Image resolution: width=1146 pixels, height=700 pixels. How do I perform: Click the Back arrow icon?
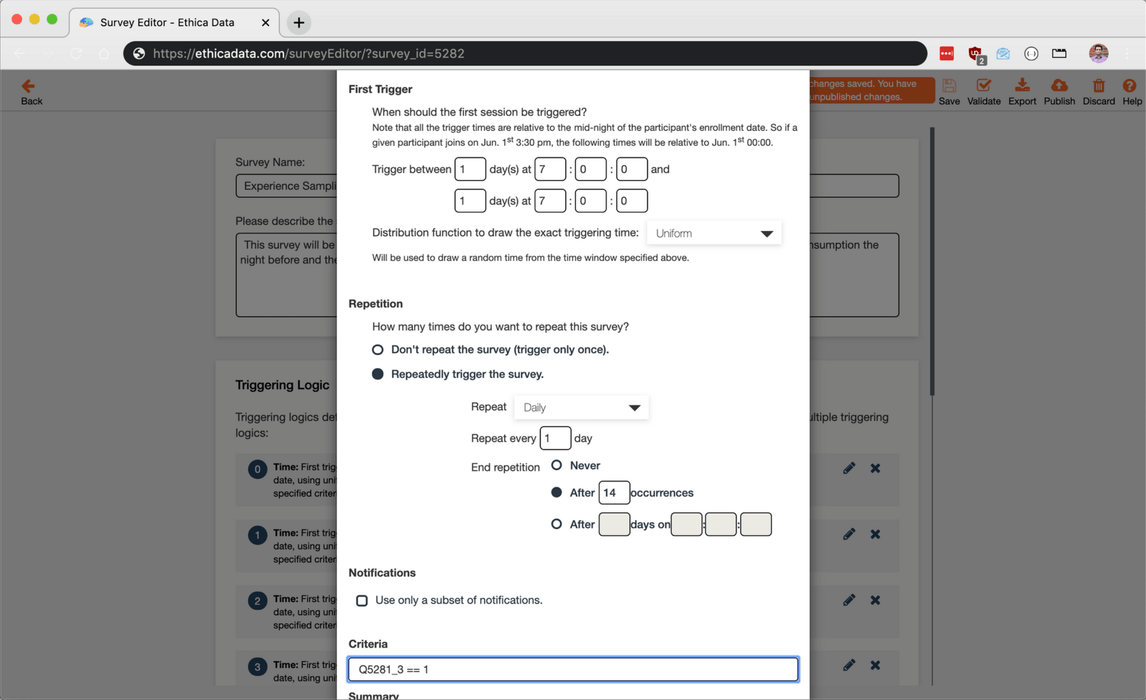[x=28, y=87]
